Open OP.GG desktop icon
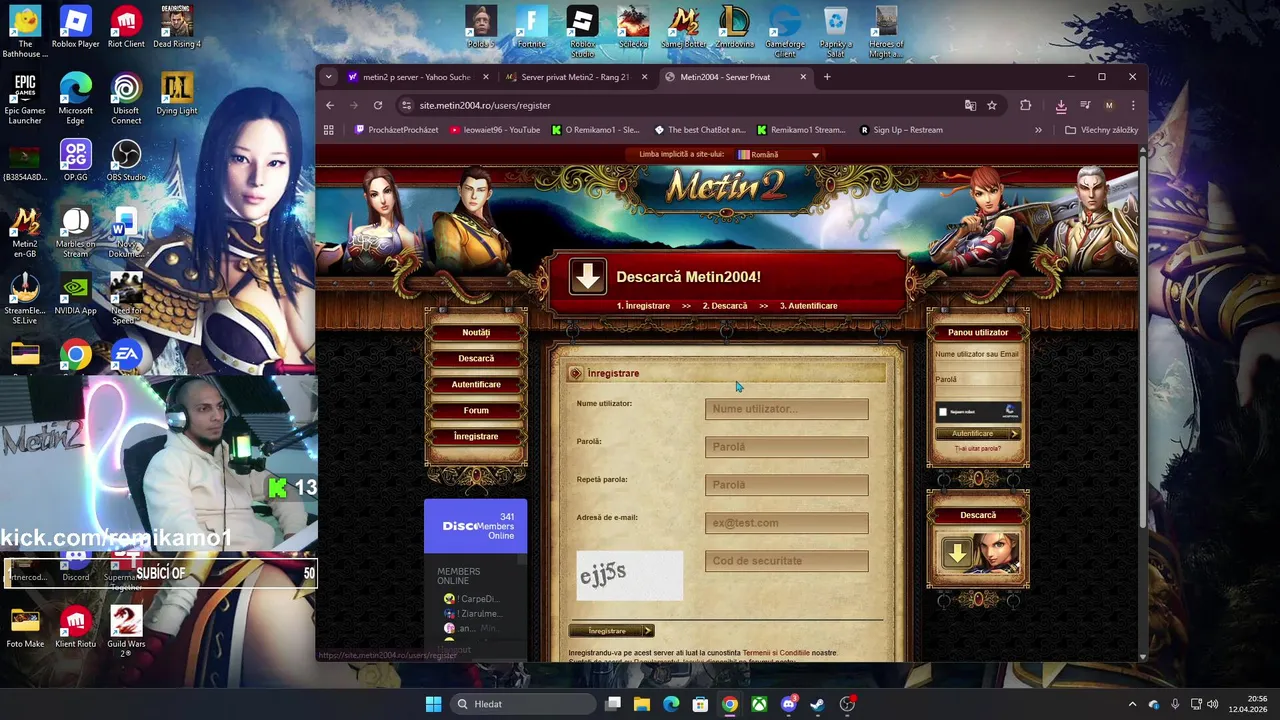The height and width of the screenshot is (720, 1280). [x=75, y=161]
